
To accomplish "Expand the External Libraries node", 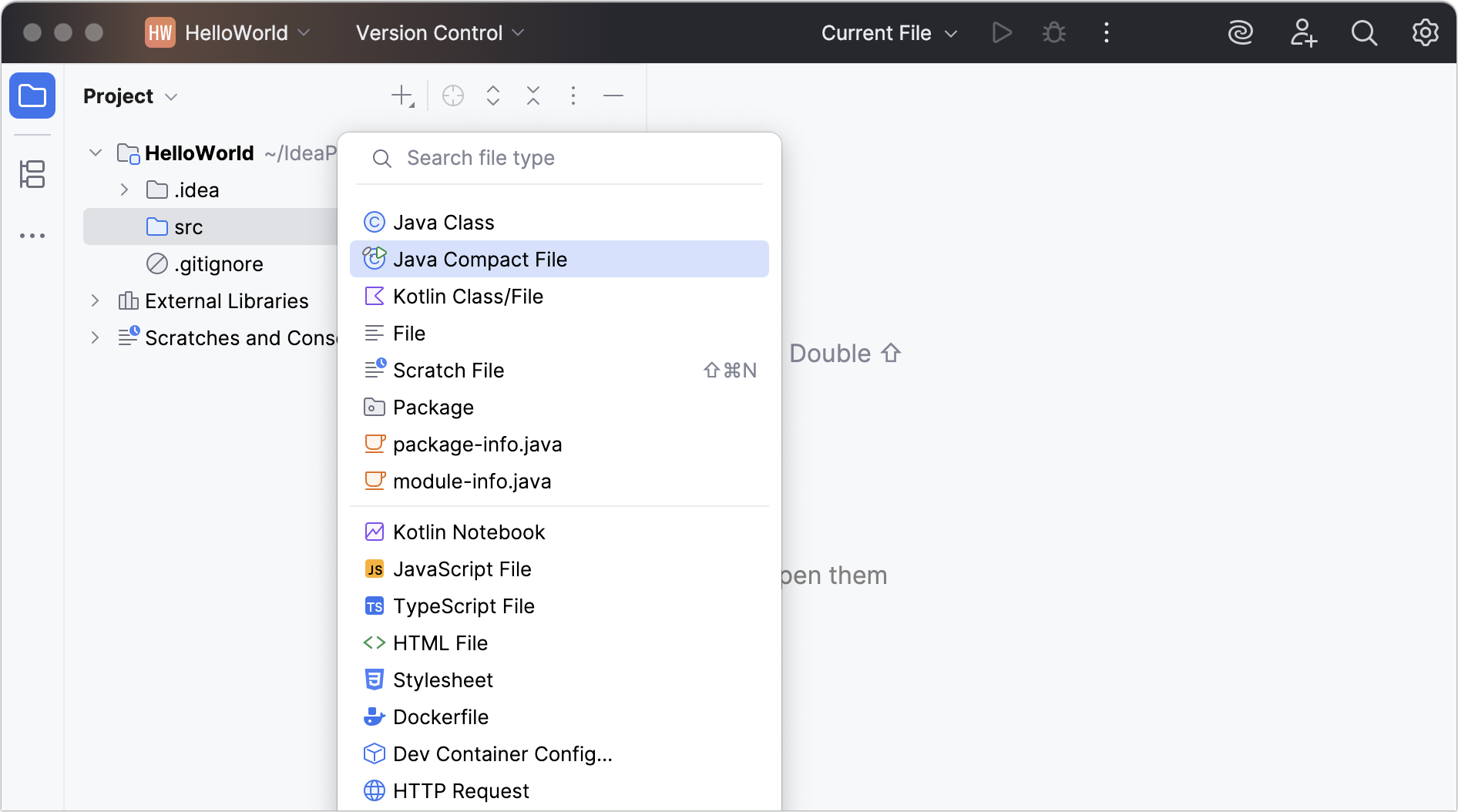I will (95, 300).
